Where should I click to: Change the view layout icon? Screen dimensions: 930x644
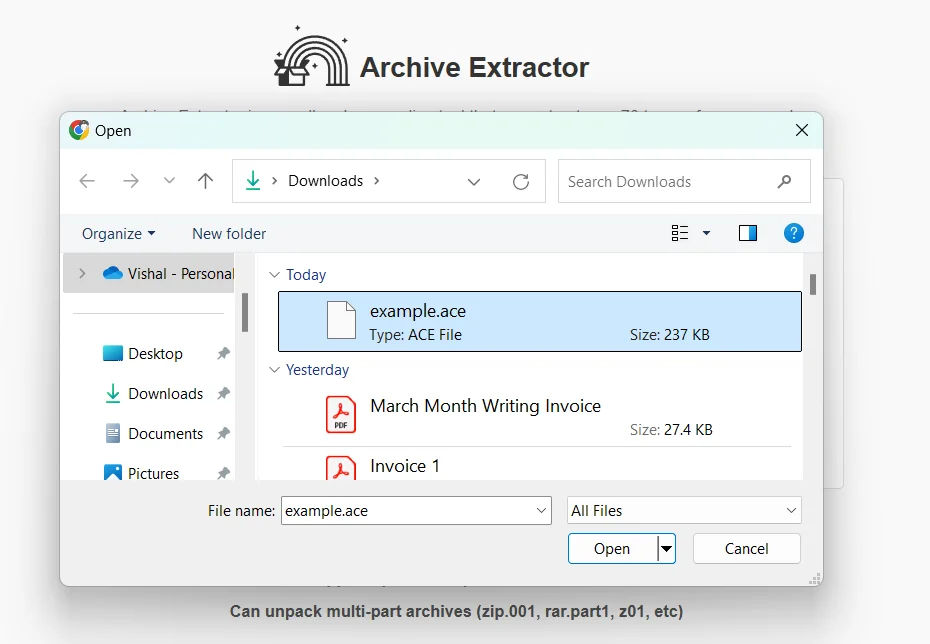680,233
